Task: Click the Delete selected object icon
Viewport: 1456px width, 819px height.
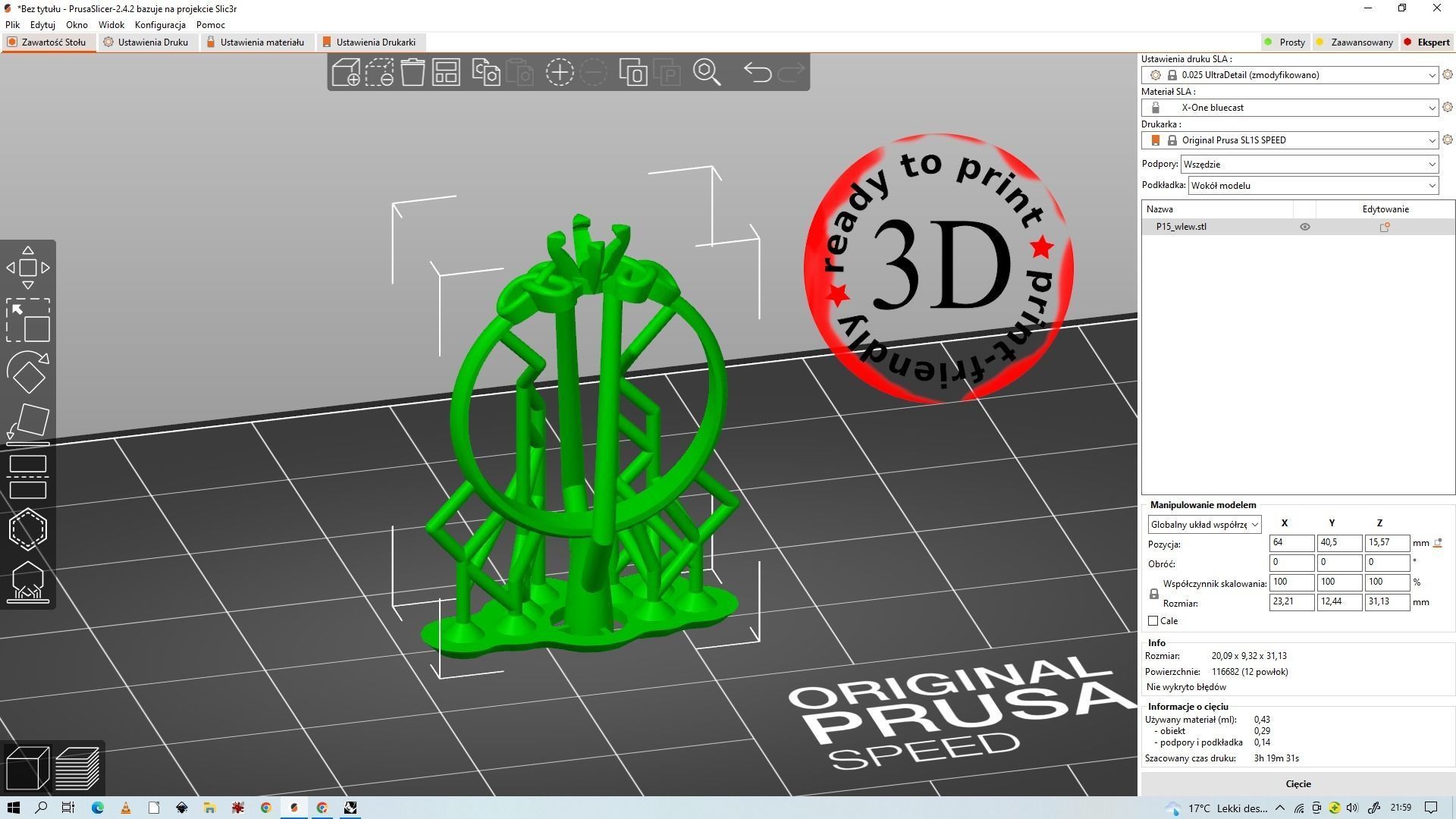Action: (379, 72)
